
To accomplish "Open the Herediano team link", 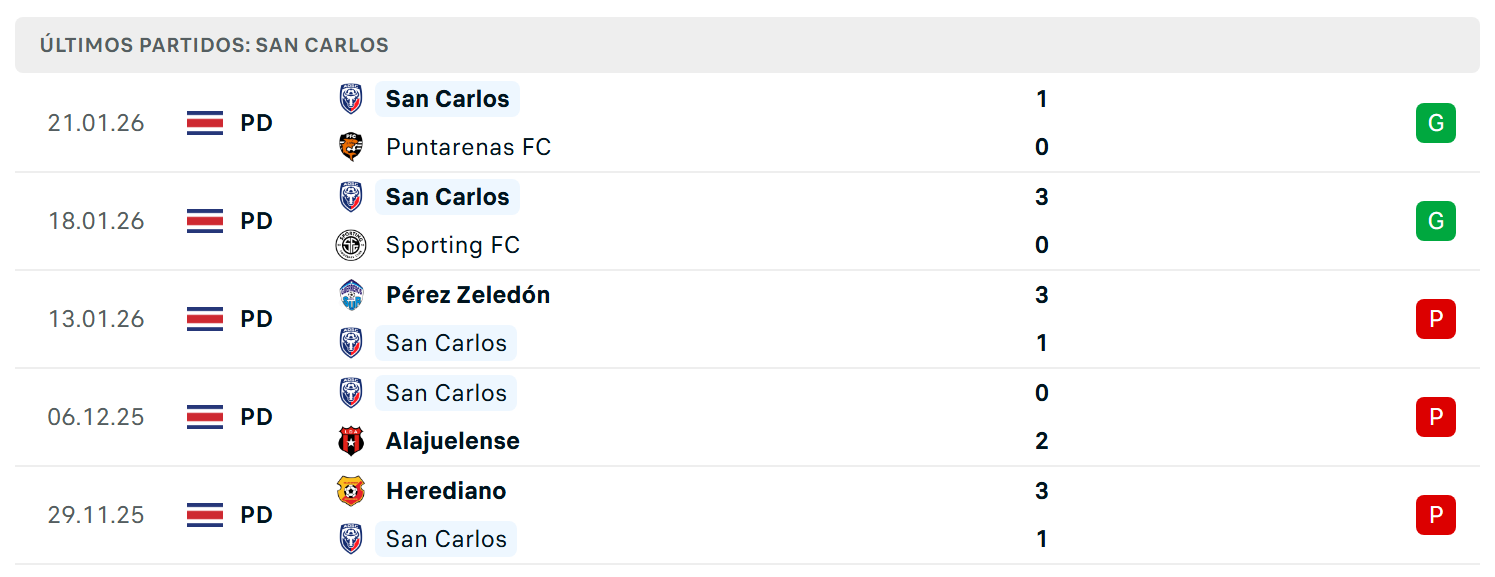I will tap(446, 491).
